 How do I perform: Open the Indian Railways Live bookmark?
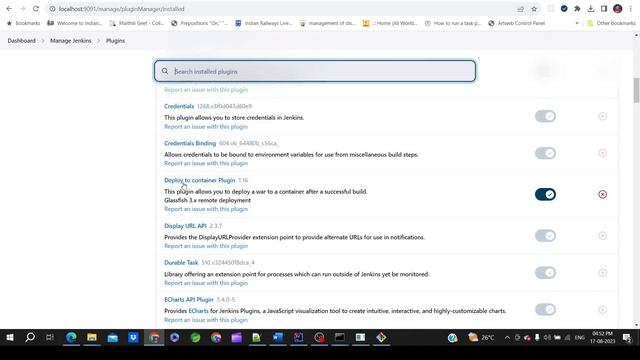click(264, 23)
